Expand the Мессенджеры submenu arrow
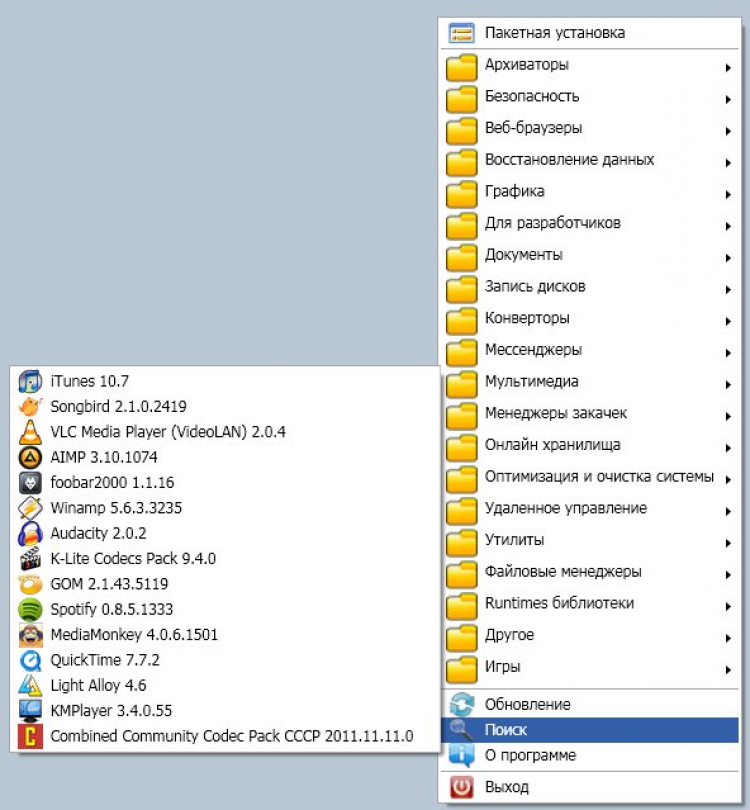The height and width of the screenshot is (810, 750). [x=728, y=353]
